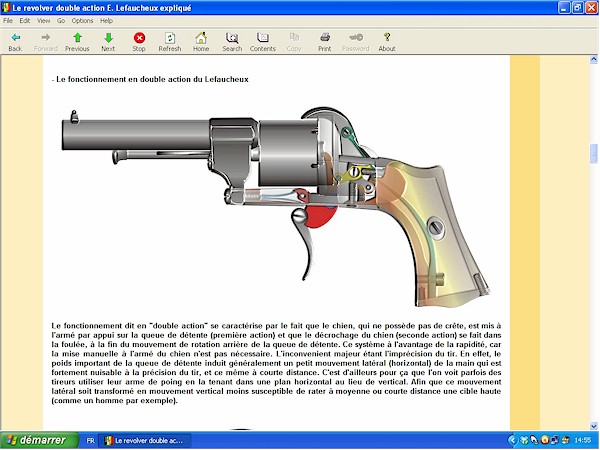The image size is (600, 450).
Task: Minimize the Lefaucheux window
Action: [x=564, y=8]
